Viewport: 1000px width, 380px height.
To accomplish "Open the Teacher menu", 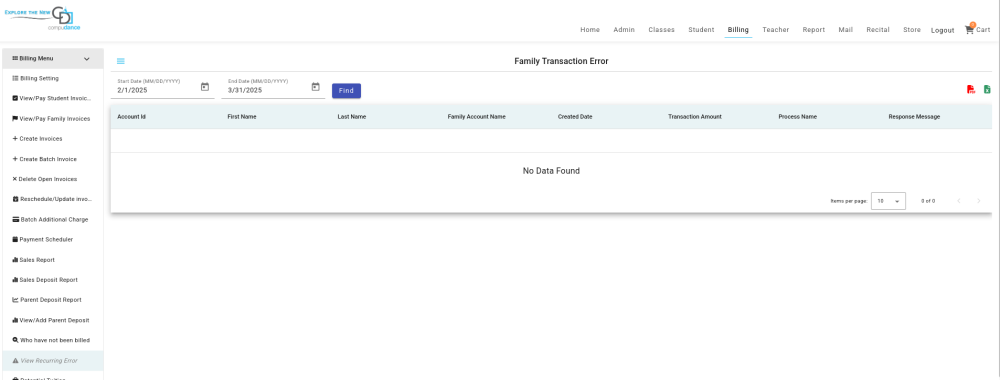I will point(776,30).
